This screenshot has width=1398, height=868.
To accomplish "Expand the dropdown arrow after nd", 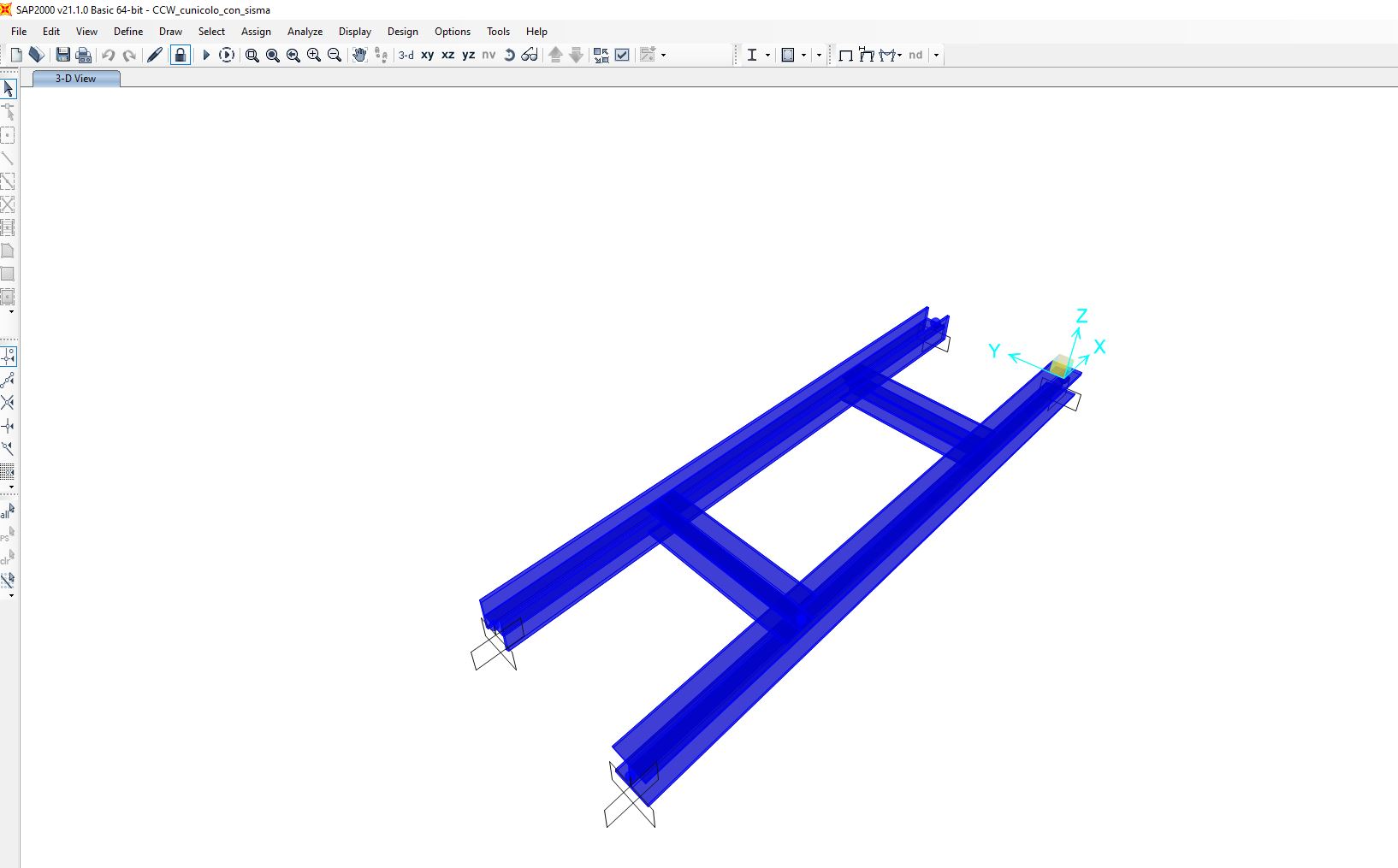I will pos(936,55).
